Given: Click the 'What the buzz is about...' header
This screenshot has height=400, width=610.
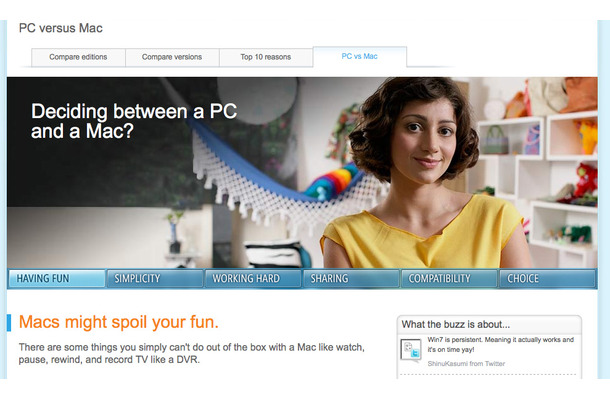Looking at the screenshot, I should point(456,325).
